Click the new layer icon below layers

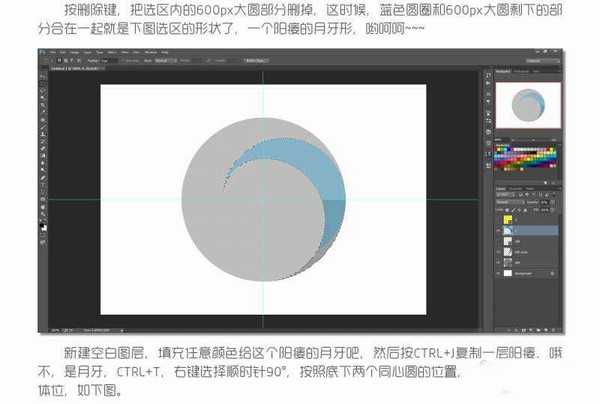(545, 330)
